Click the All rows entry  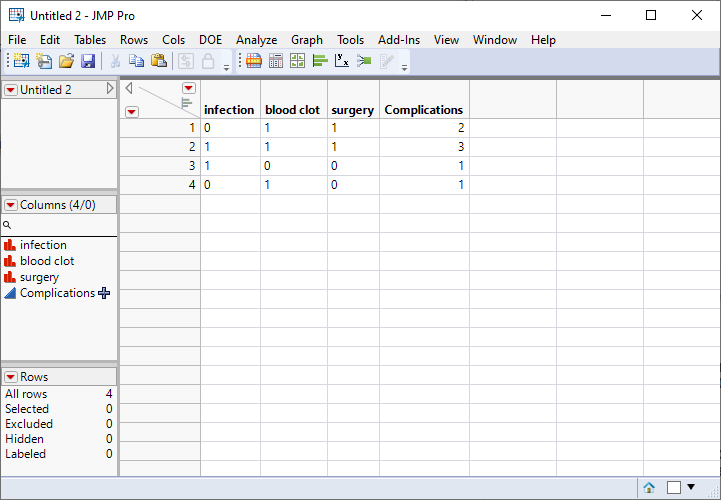click(x=58, y=394)
